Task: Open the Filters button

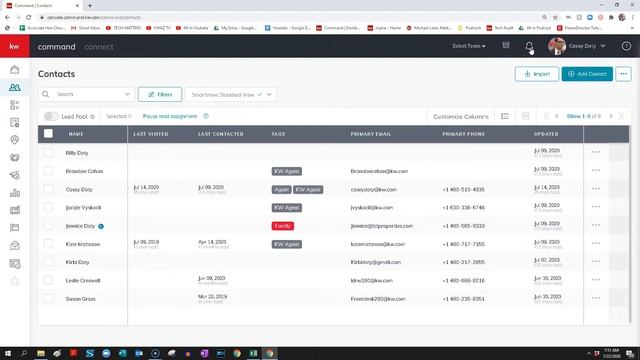Action: 160,95
